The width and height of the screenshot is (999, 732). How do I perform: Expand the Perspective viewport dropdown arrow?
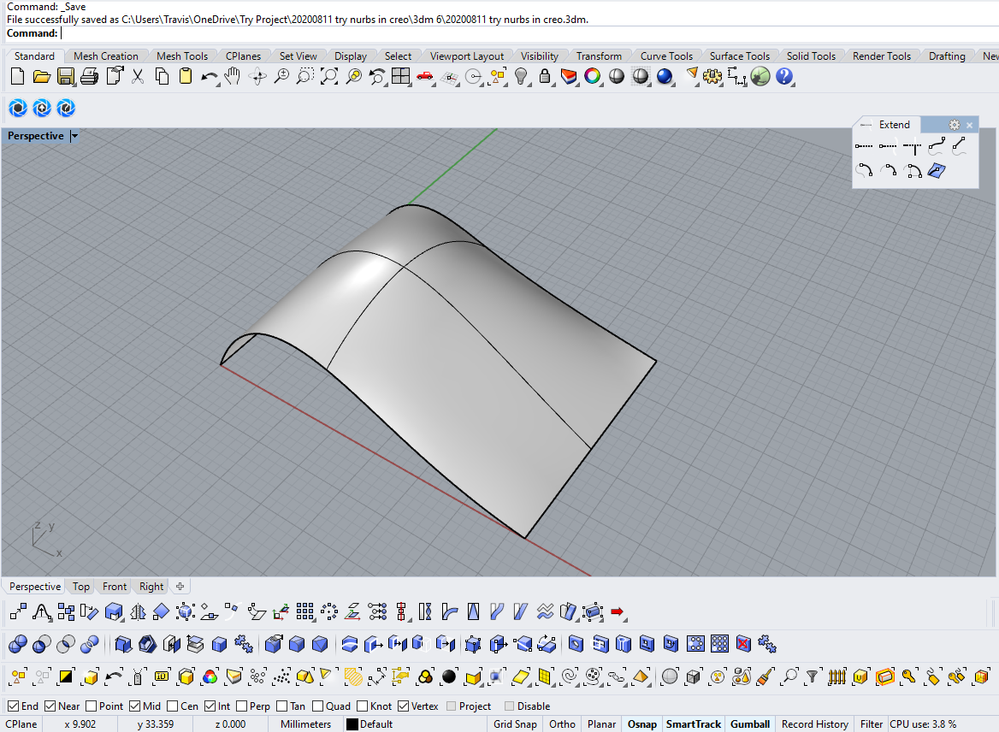point(75,136)
